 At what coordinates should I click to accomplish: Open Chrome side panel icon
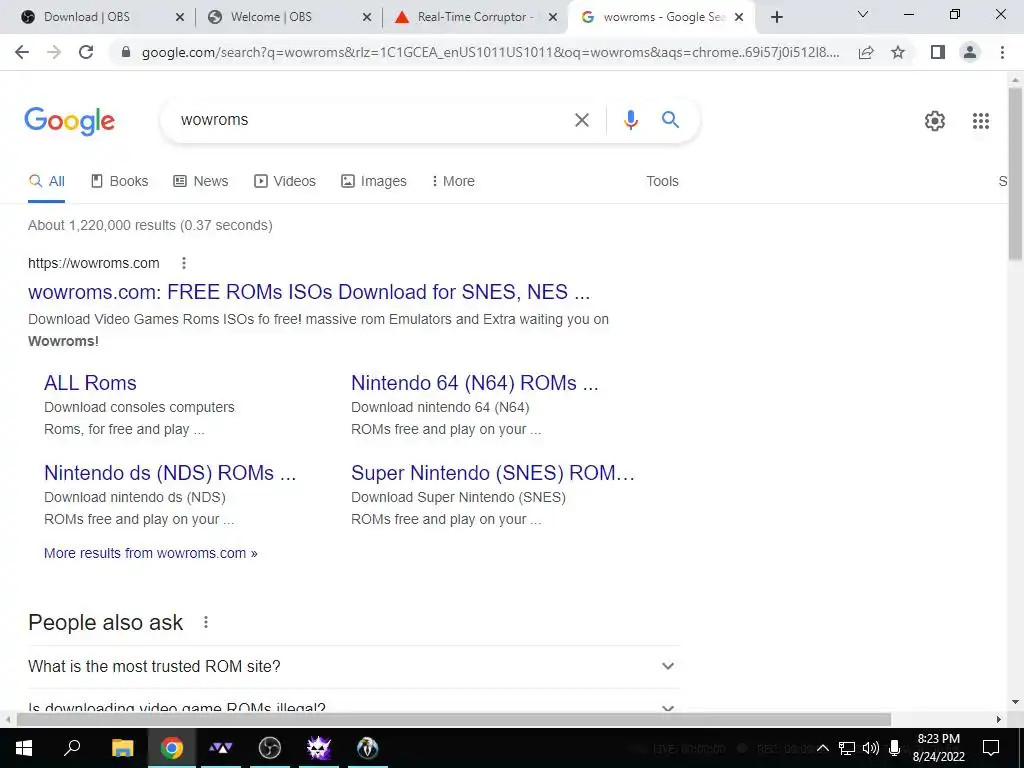938,52
